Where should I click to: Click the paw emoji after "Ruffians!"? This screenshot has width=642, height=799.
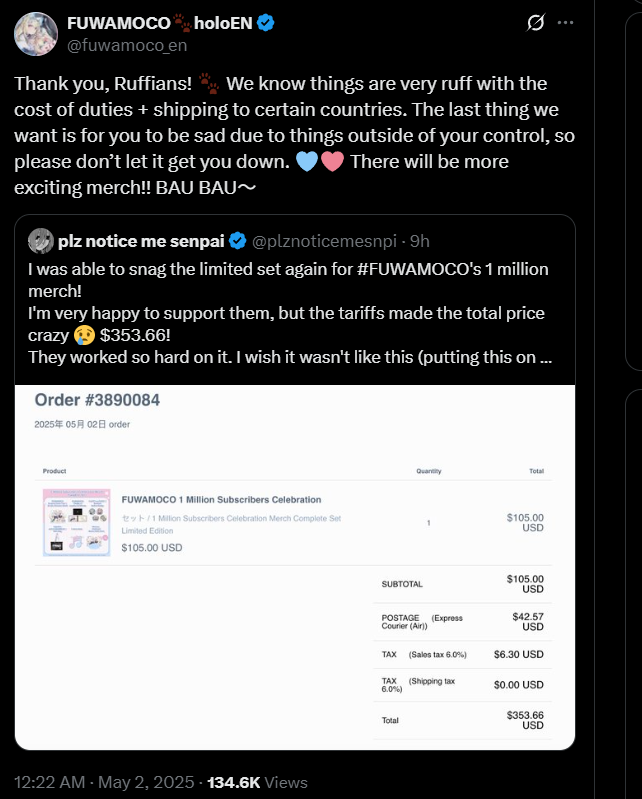pos(209,83)
